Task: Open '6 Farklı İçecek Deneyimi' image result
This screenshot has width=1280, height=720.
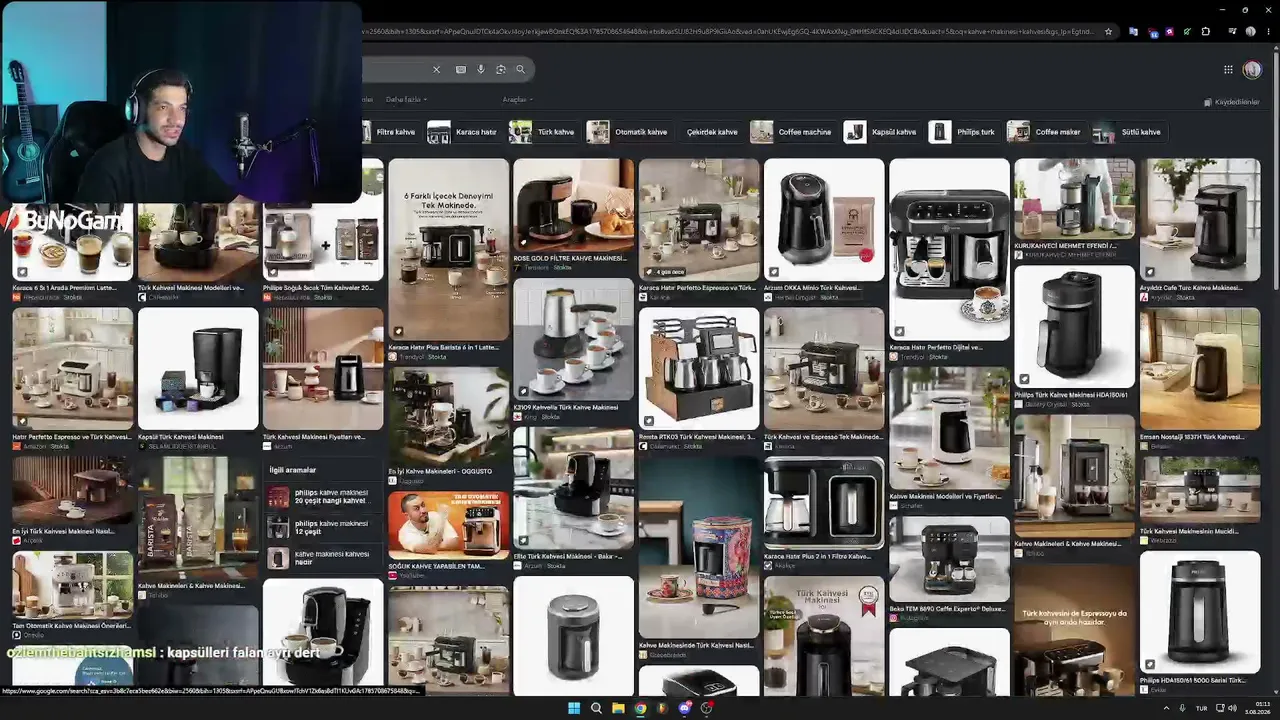Action: [449, 249]
